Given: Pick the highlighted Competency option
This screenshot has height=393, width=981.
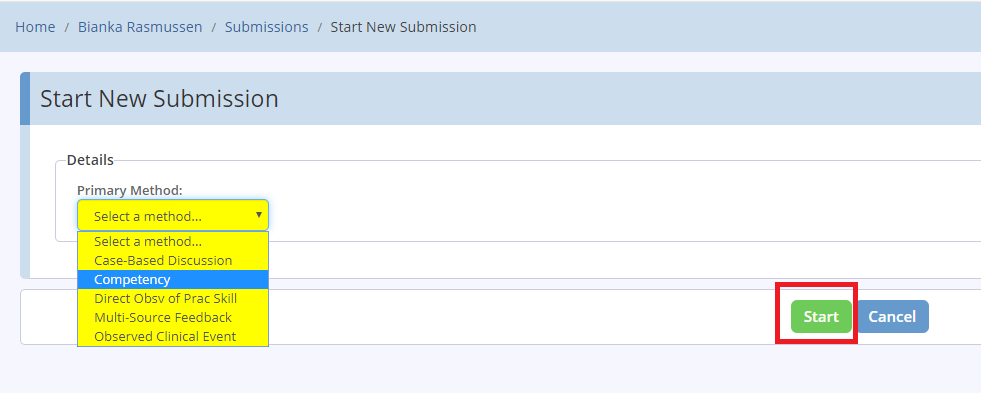Looking at the screenshot, I should (173, 280).
